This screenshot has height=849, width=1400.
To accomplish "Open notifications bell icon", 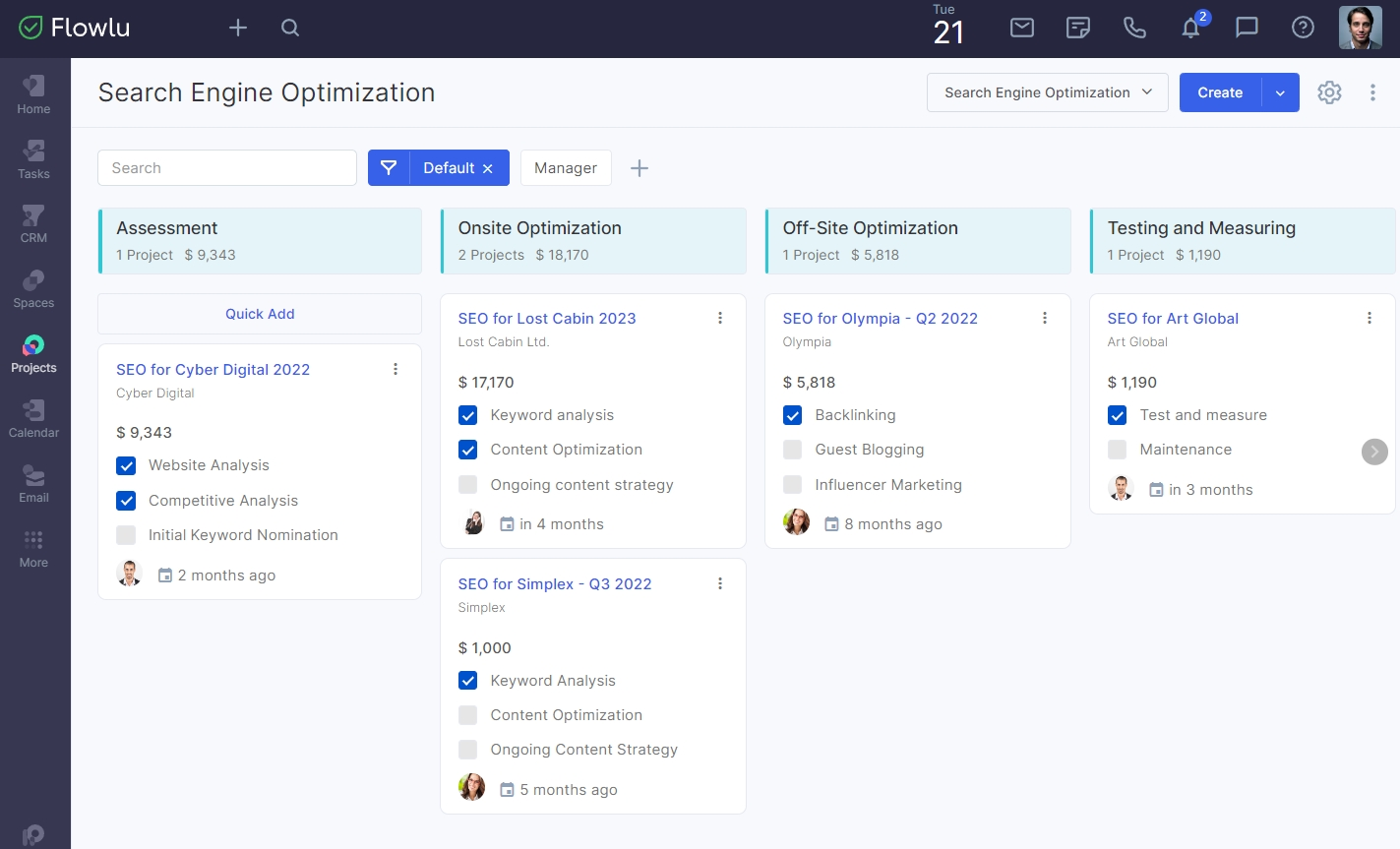I will (x=1191, y=28).
